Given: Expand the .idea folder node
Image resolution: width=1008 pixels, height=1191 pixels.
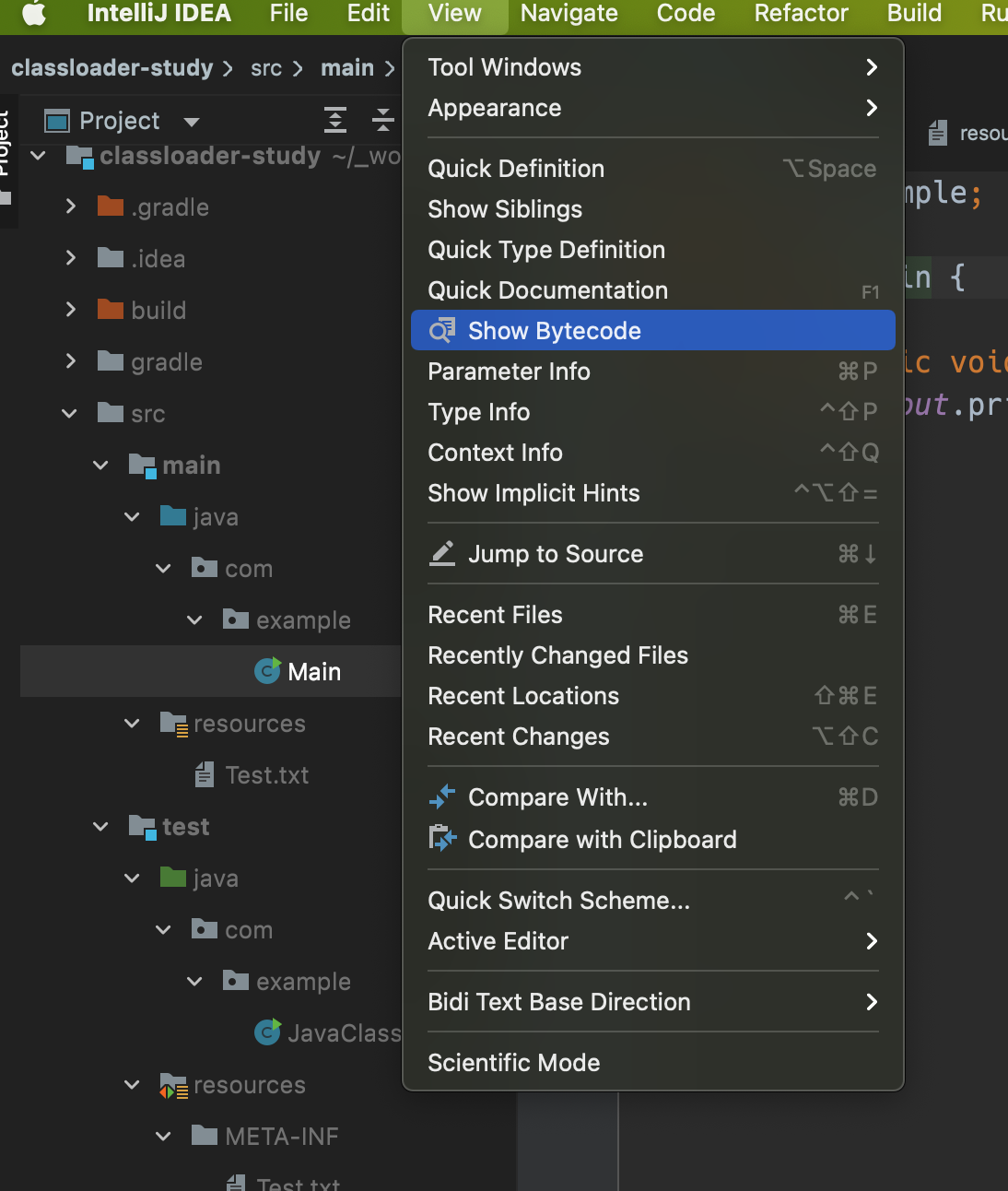Looking at the screenshot, I should point(70,258).
